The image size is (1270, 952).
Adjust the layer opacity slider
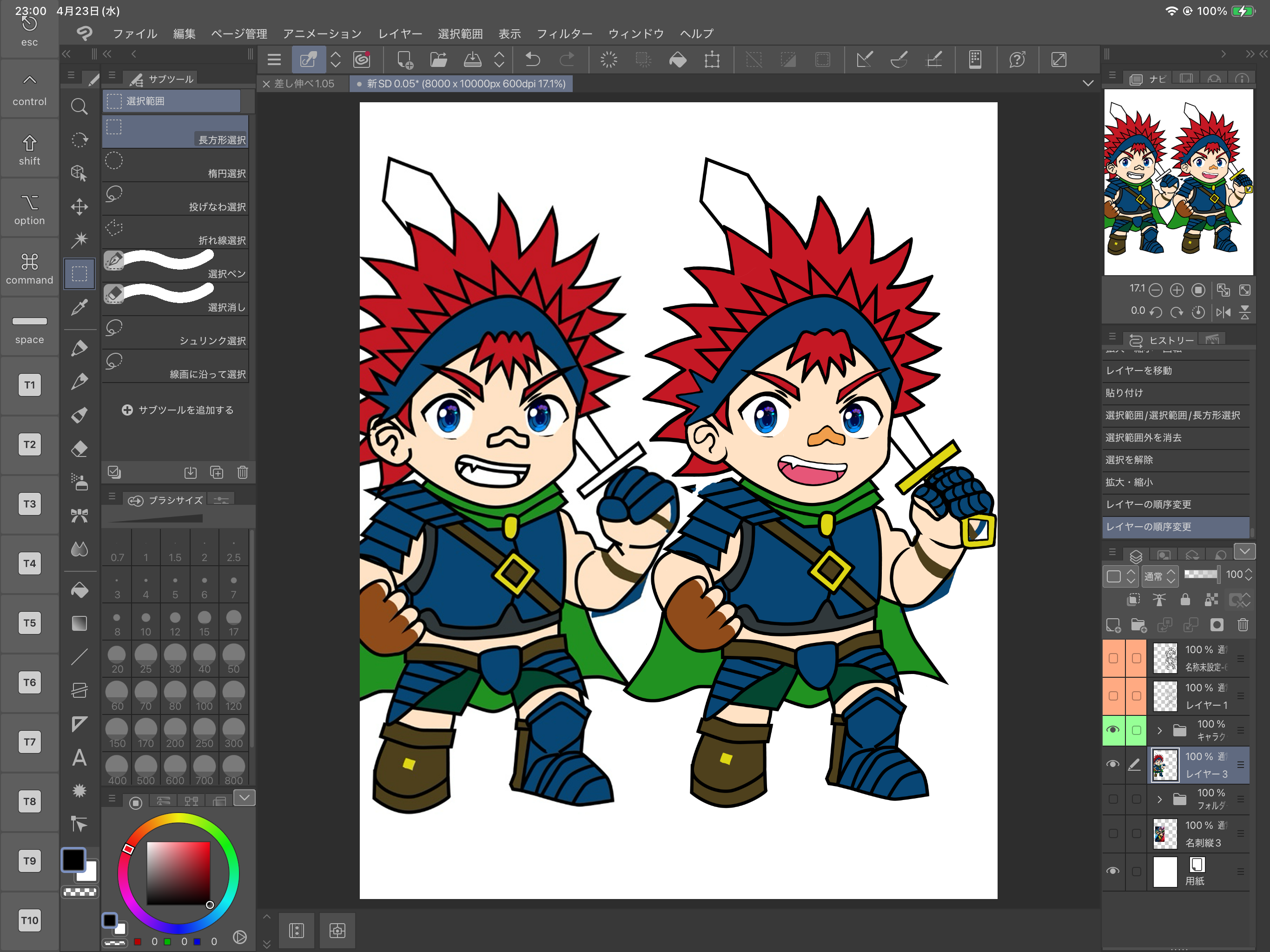(x=1201, y=574)
